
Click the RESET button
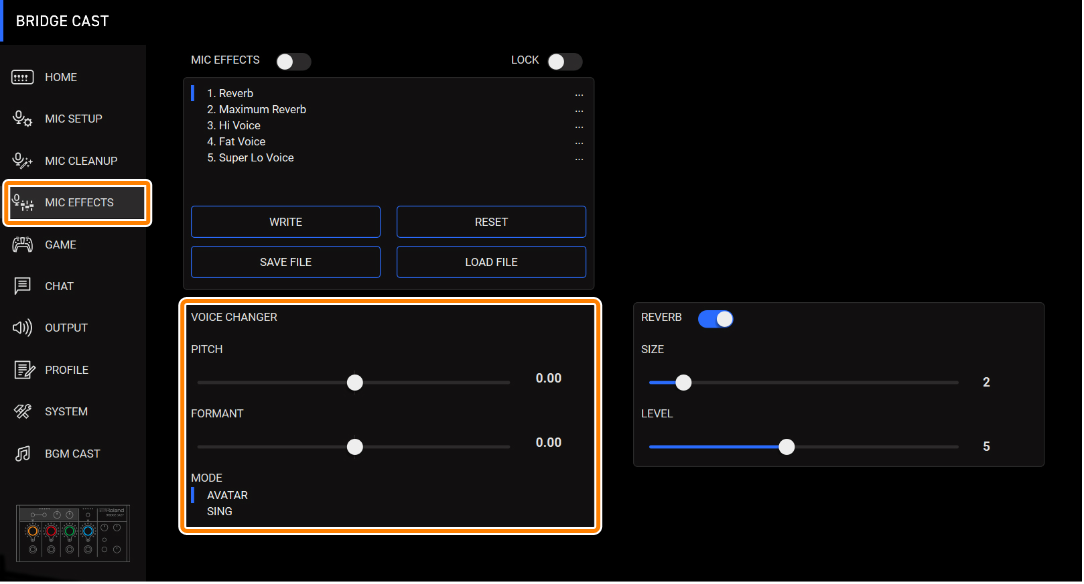tap(491, 222)
